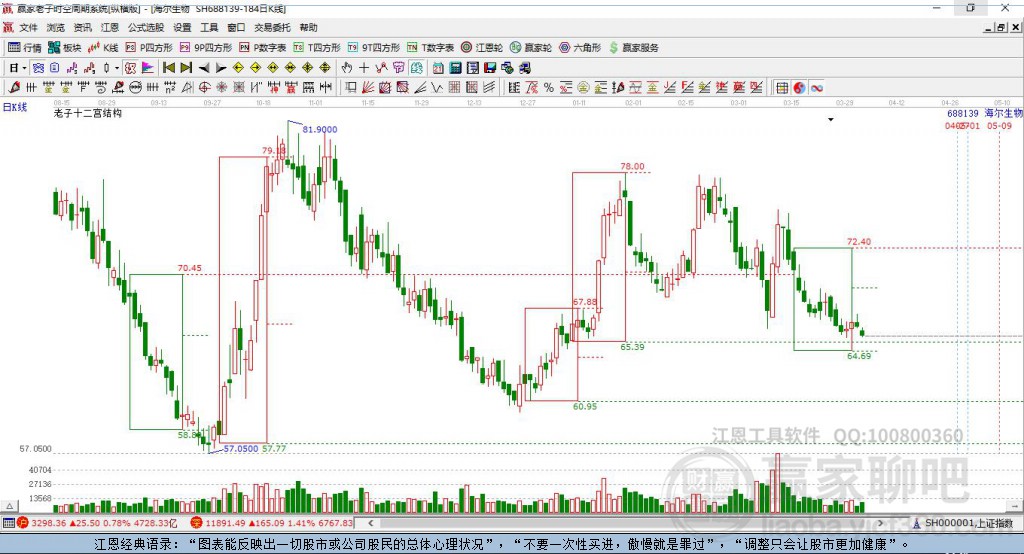Click the 57.0500 low price label

(x=241, y=448)
